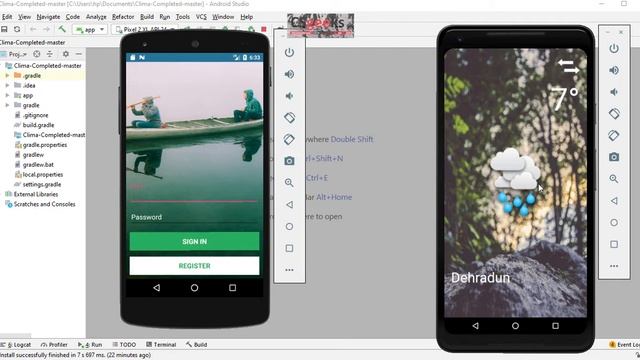
Task: Select build.gradle in the project tree
Action: pyautogui.click(x=38, y=125)
